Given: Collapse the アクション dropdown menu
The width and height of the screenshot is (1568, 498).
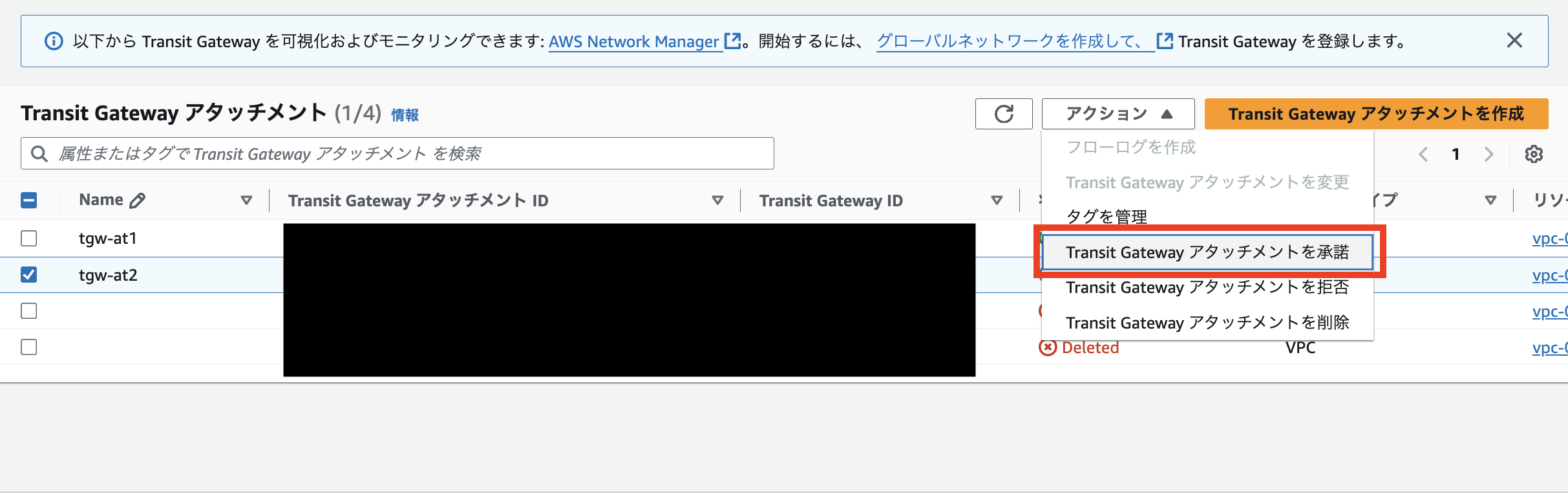Looking at the screenshot, I should tap(1118, 114).
